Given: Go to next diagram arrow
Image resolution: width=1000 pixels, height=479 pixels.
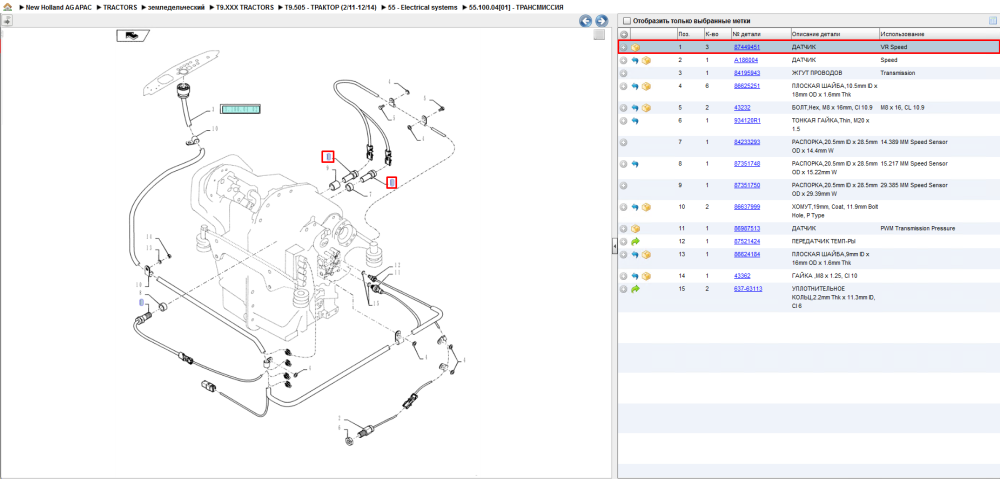Looking at the screenshot, I should [601, 21].
